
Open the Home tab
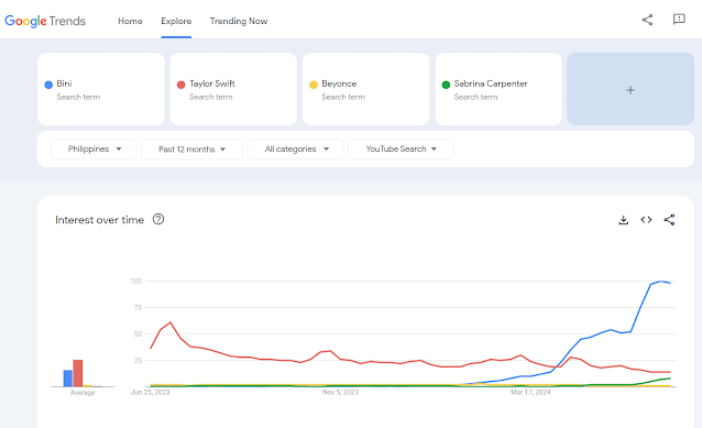[130, 21]
